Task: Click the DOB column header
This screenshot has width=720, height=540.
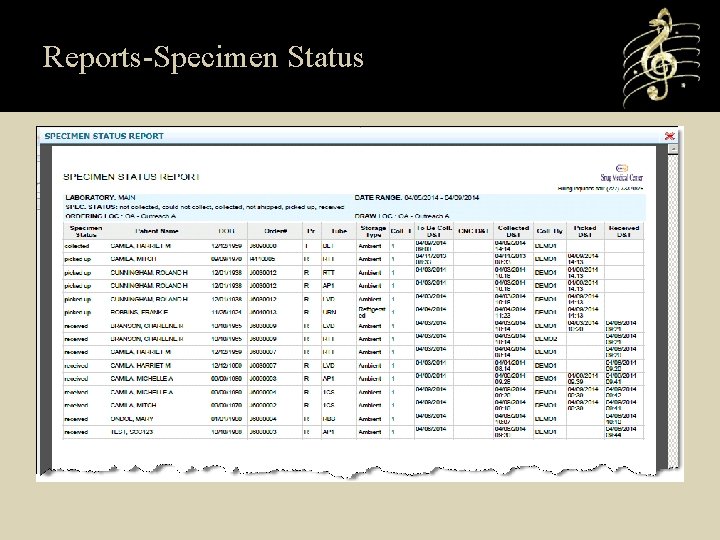Action: tap(227, 231)
